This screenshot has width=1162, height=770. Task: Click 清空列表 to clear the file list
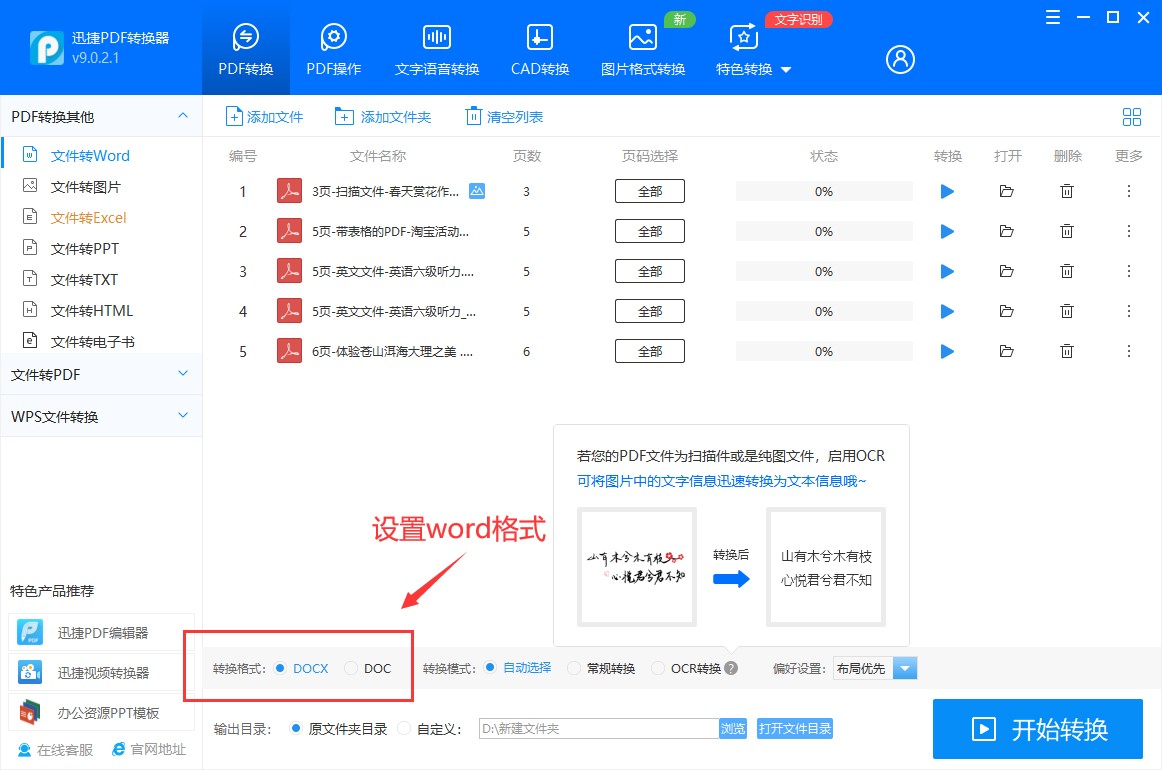[503, 116]
